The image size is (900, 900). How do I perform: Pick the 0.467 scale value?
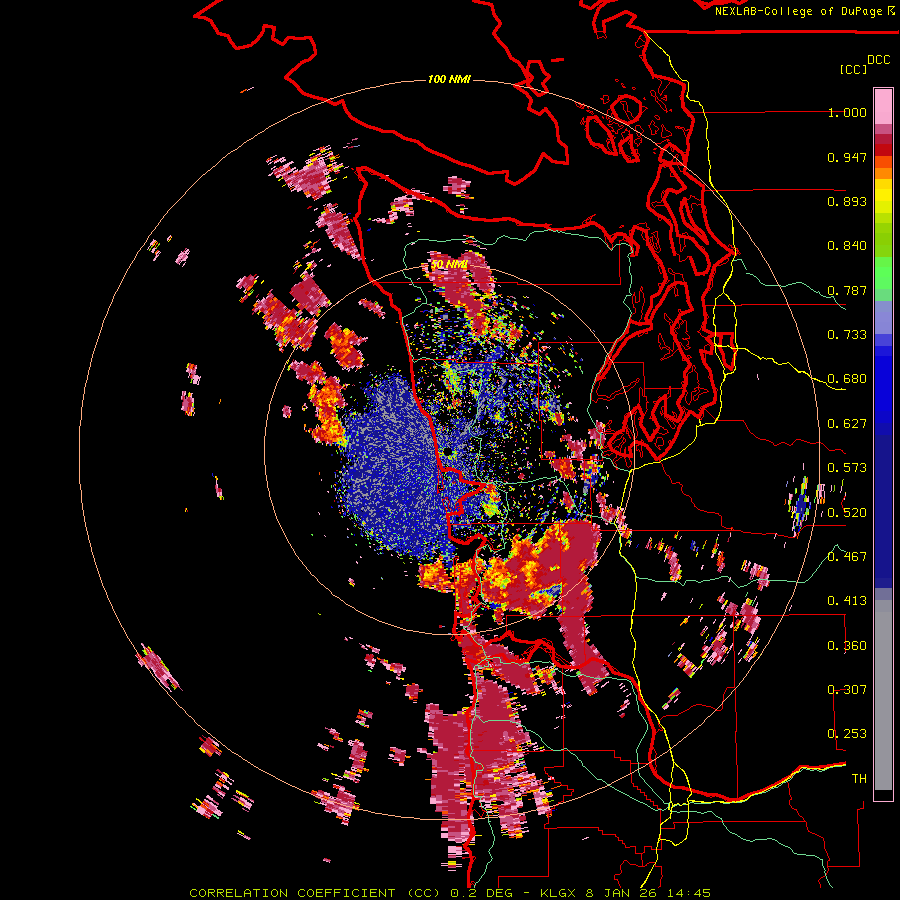[x=847, y=557]
